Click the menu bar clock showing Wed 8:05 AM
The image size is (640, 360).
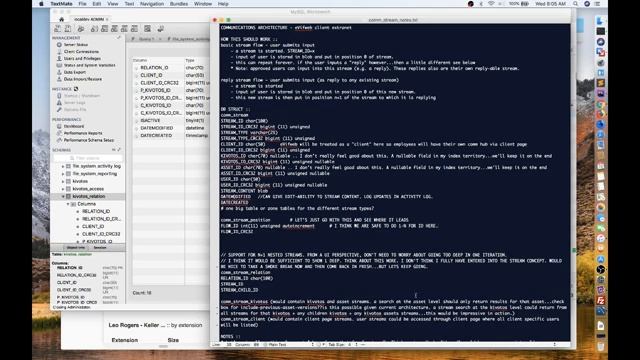[550, 4]
